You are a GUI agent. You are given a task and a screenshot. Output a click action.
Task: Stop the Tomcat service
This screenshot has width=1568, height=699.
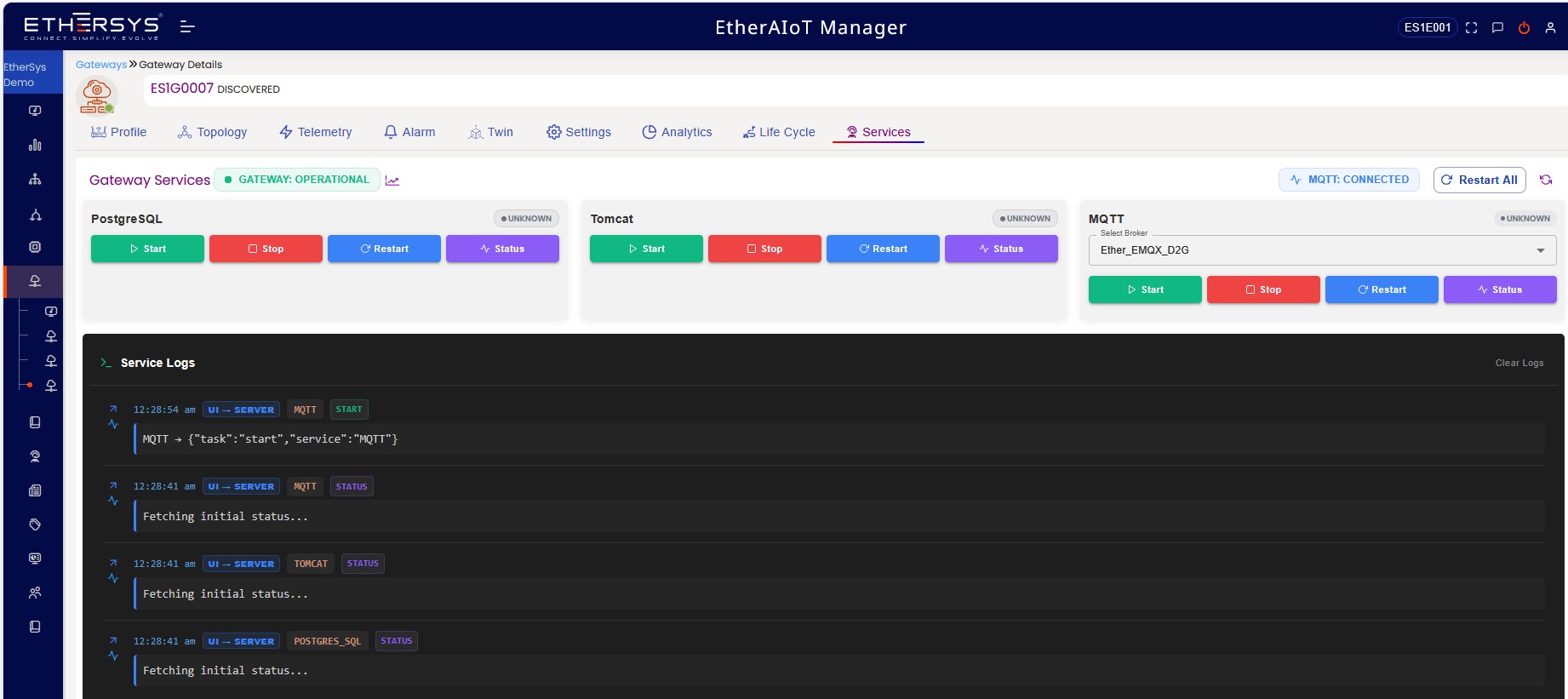[764, 249]
